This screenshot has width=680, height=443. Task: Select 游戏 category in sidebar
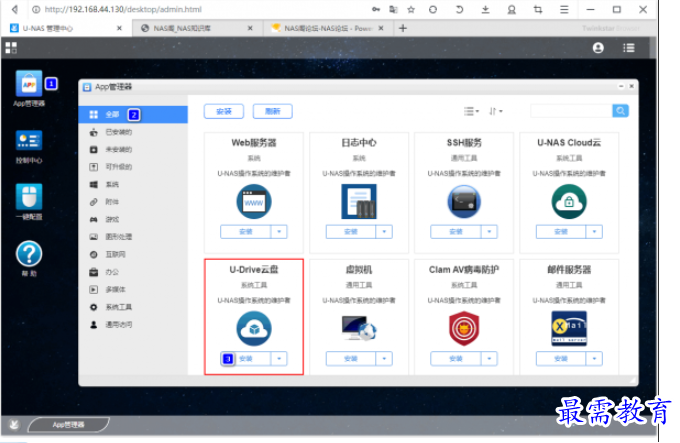pos(133,219)
